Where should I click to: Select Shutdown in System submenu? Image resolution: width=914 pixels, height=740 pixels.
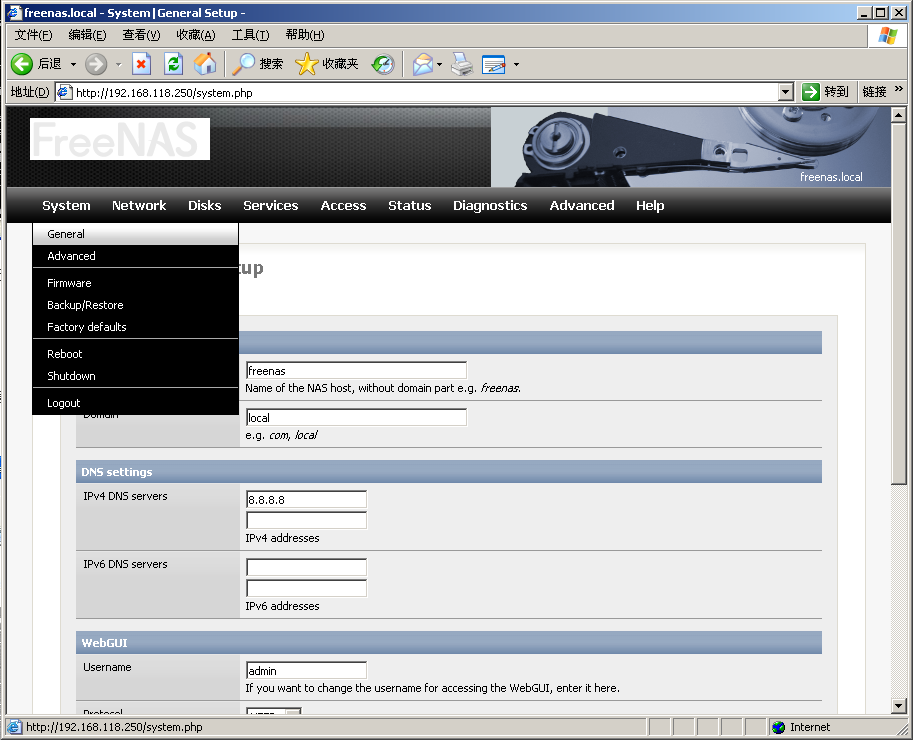point(135,376)
